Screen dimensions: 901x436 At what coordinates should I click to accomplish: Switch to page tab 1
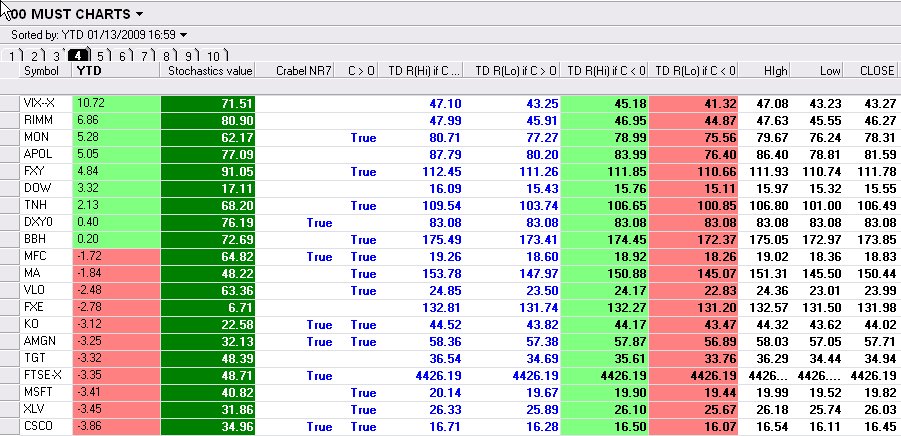click(x=12, y=56)
